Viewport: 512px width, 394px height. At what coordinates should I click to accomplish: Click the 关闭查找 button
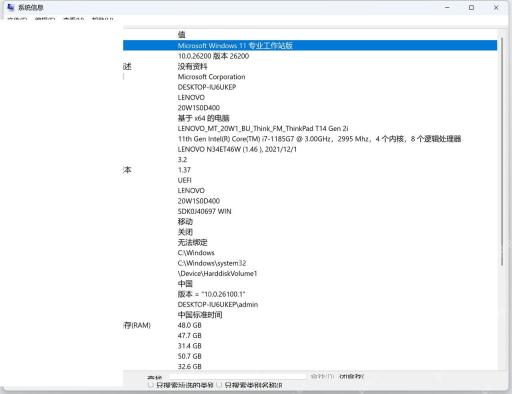pyautogui.click(x=351, y=376)
